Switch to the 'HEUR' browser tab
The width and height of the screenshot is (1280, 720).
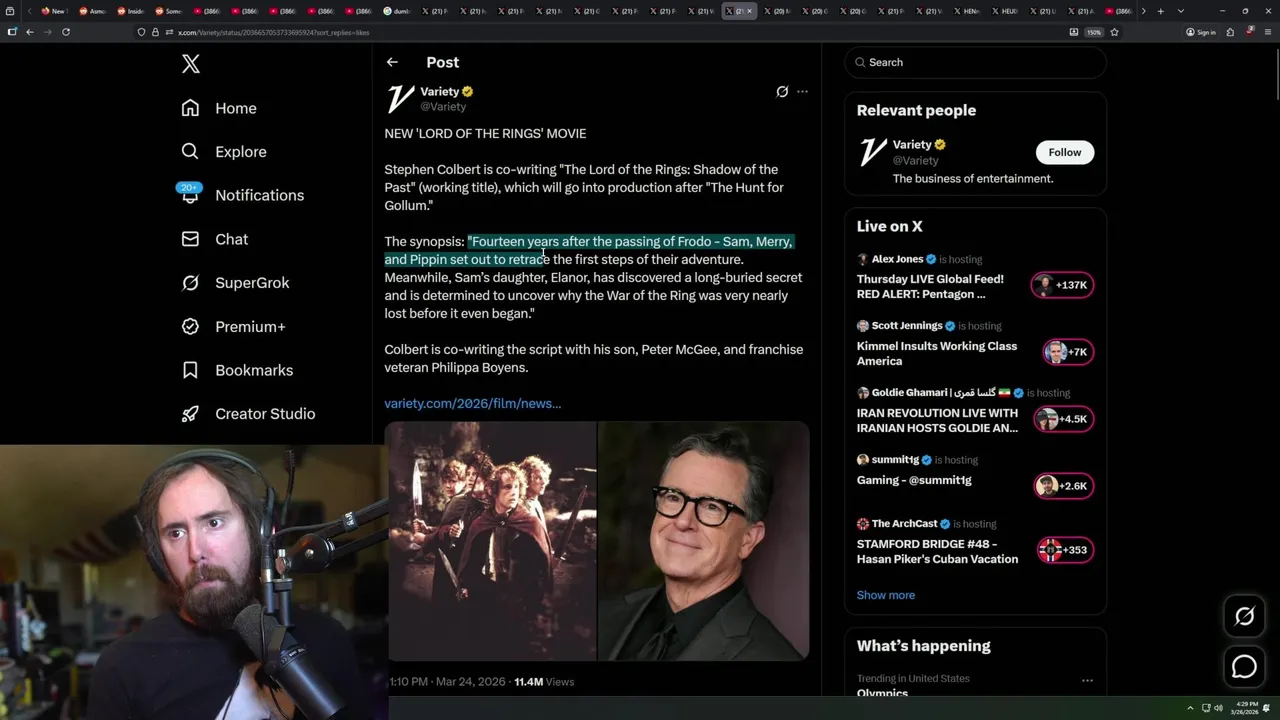(x=1004, y=11)
